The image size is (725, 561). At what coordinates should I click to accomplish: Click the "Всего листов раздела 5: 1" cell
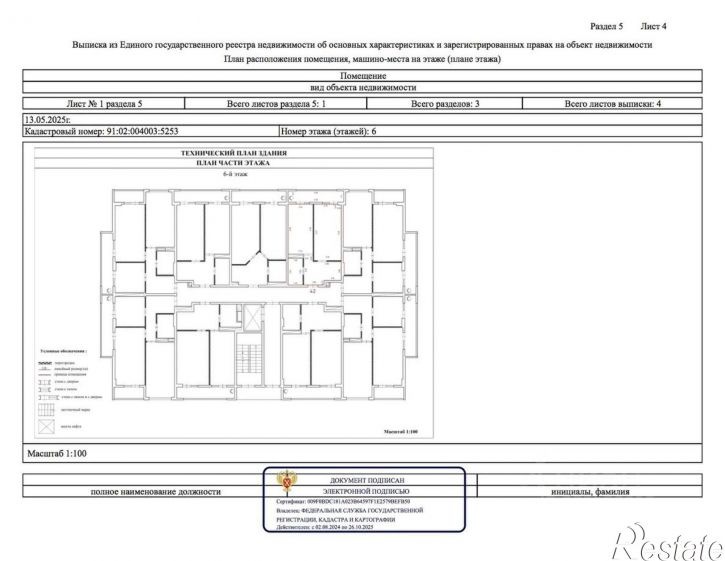276,104
